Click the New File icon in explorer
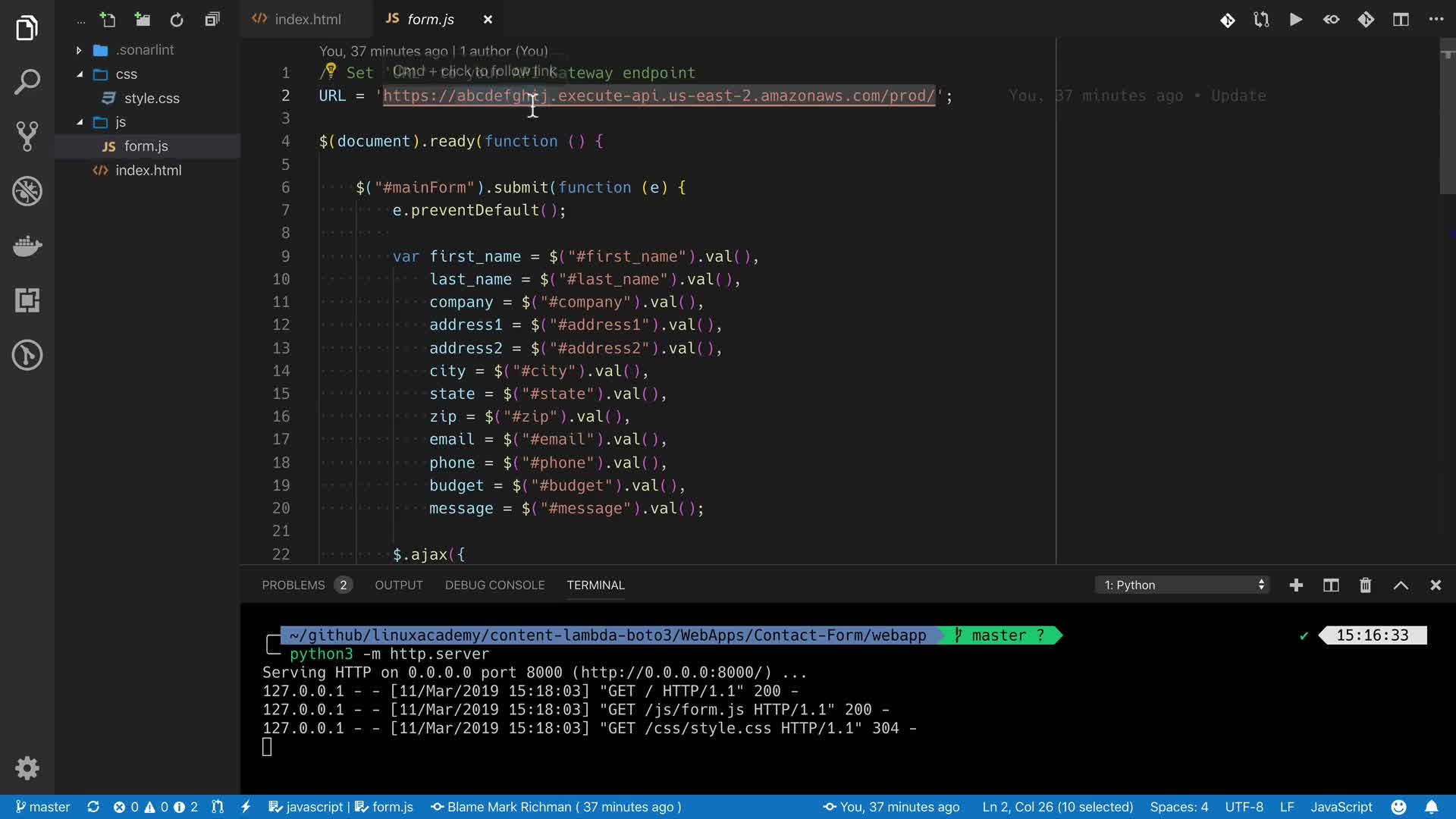The height and width of the screenshot is (819, 1456). coord(108,20)
